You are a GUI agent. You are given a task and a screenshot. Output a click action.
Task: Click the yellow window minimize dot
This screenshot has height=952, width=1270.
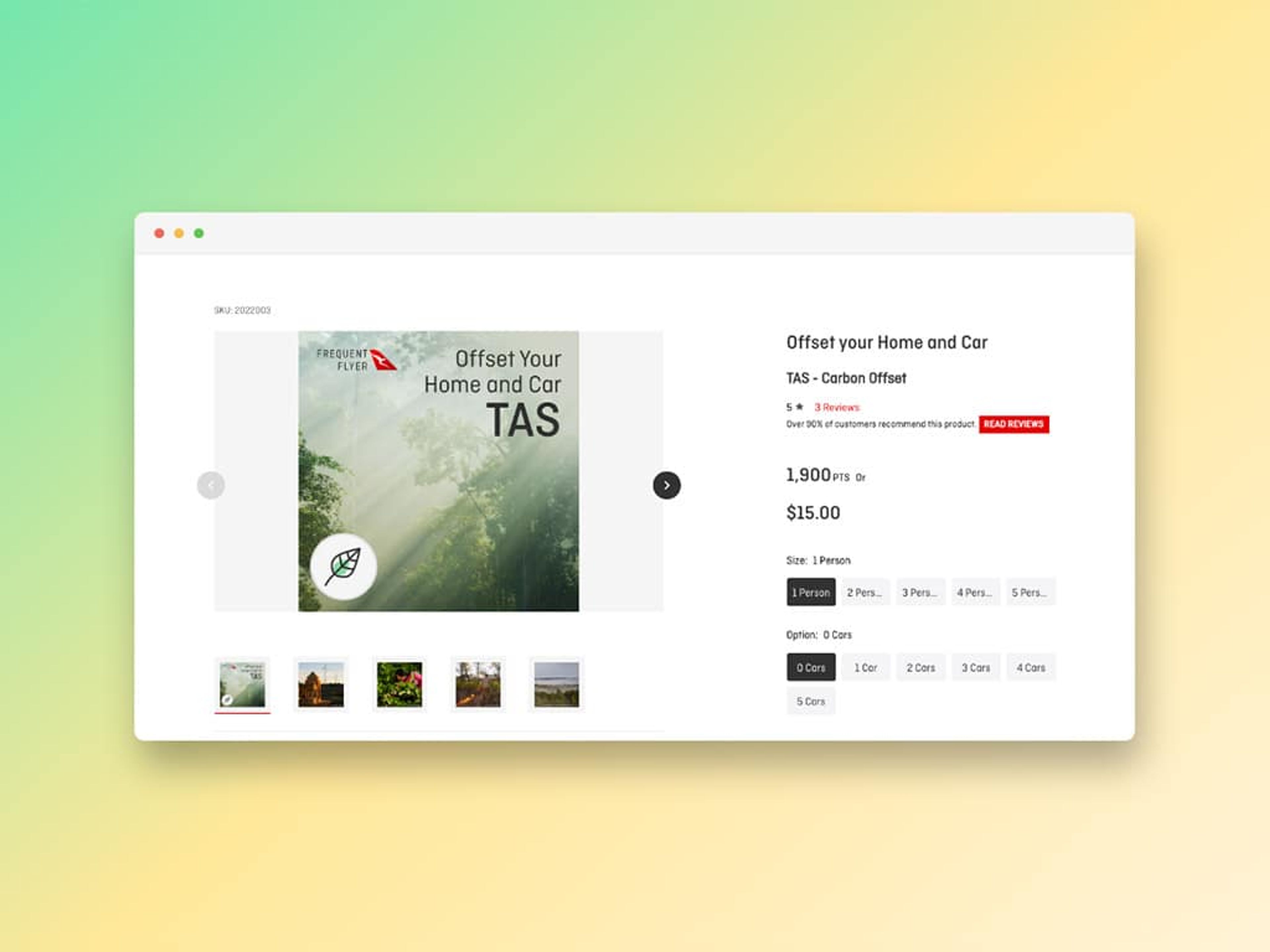pyautogui.click(x=179, y=233)
